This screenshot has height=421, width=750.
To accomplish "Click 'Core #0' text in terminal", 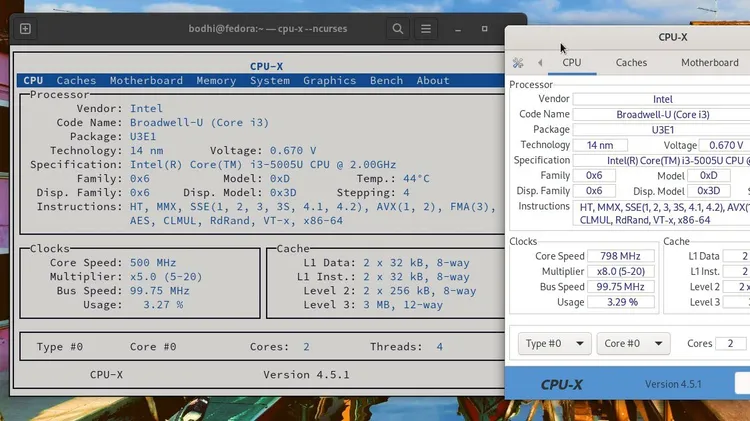I will coord(153,347).
